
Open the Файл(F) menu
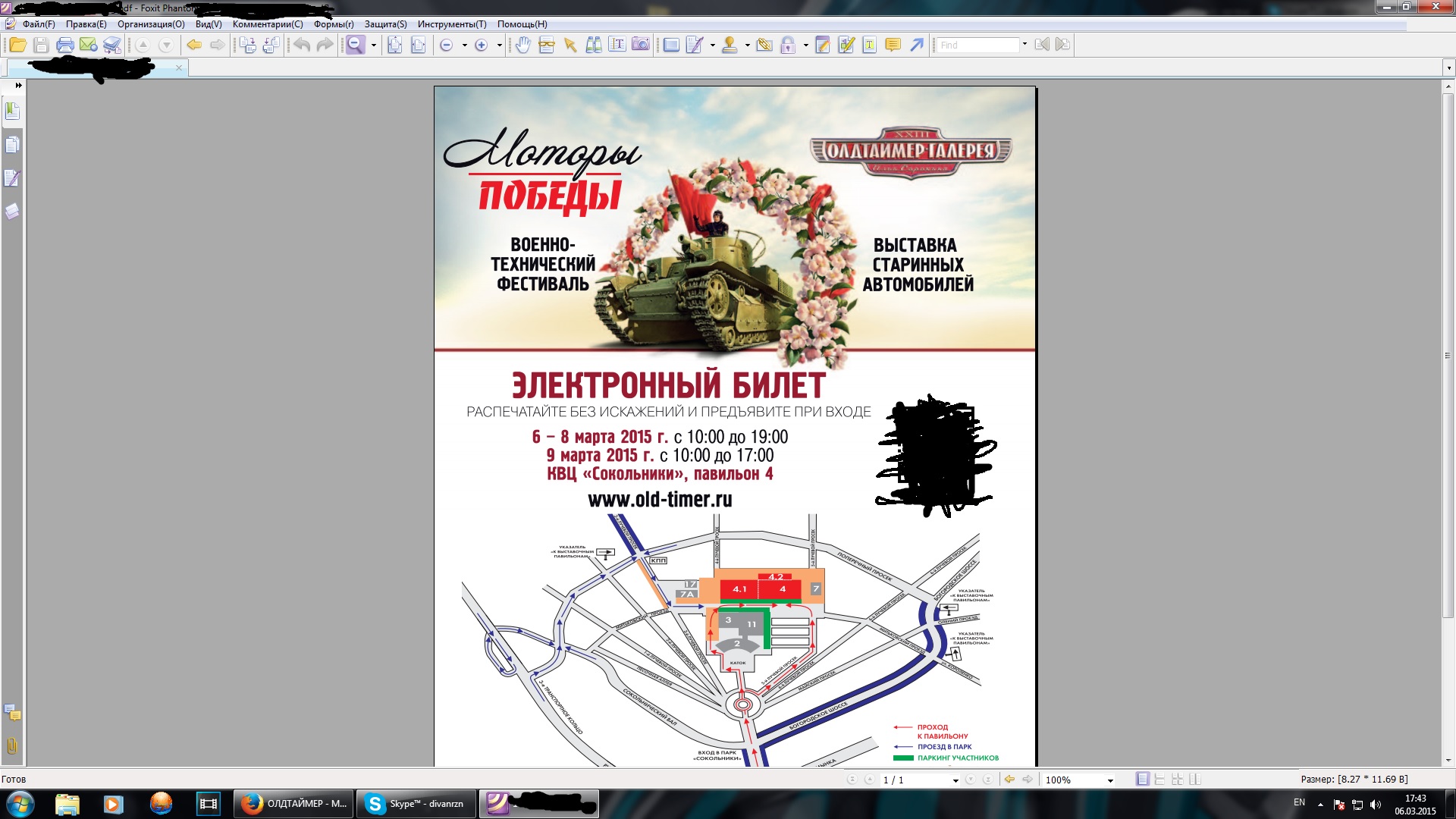(x=39, y=24)
